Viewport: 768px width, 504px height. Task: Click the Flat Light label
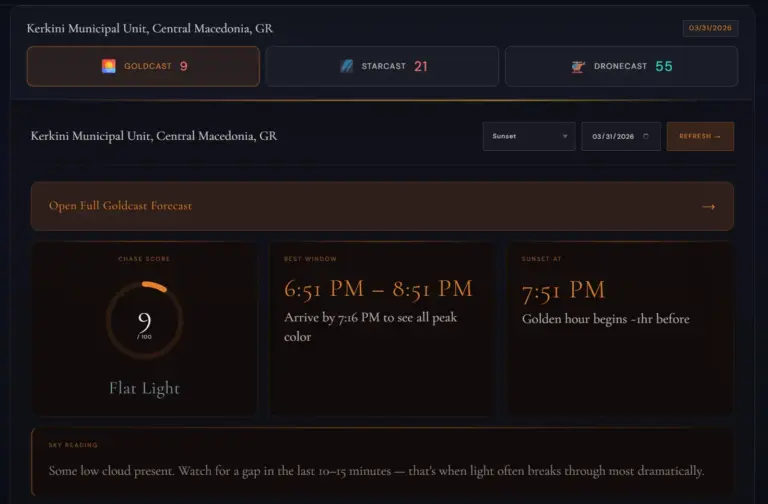(x=144, y=388)
